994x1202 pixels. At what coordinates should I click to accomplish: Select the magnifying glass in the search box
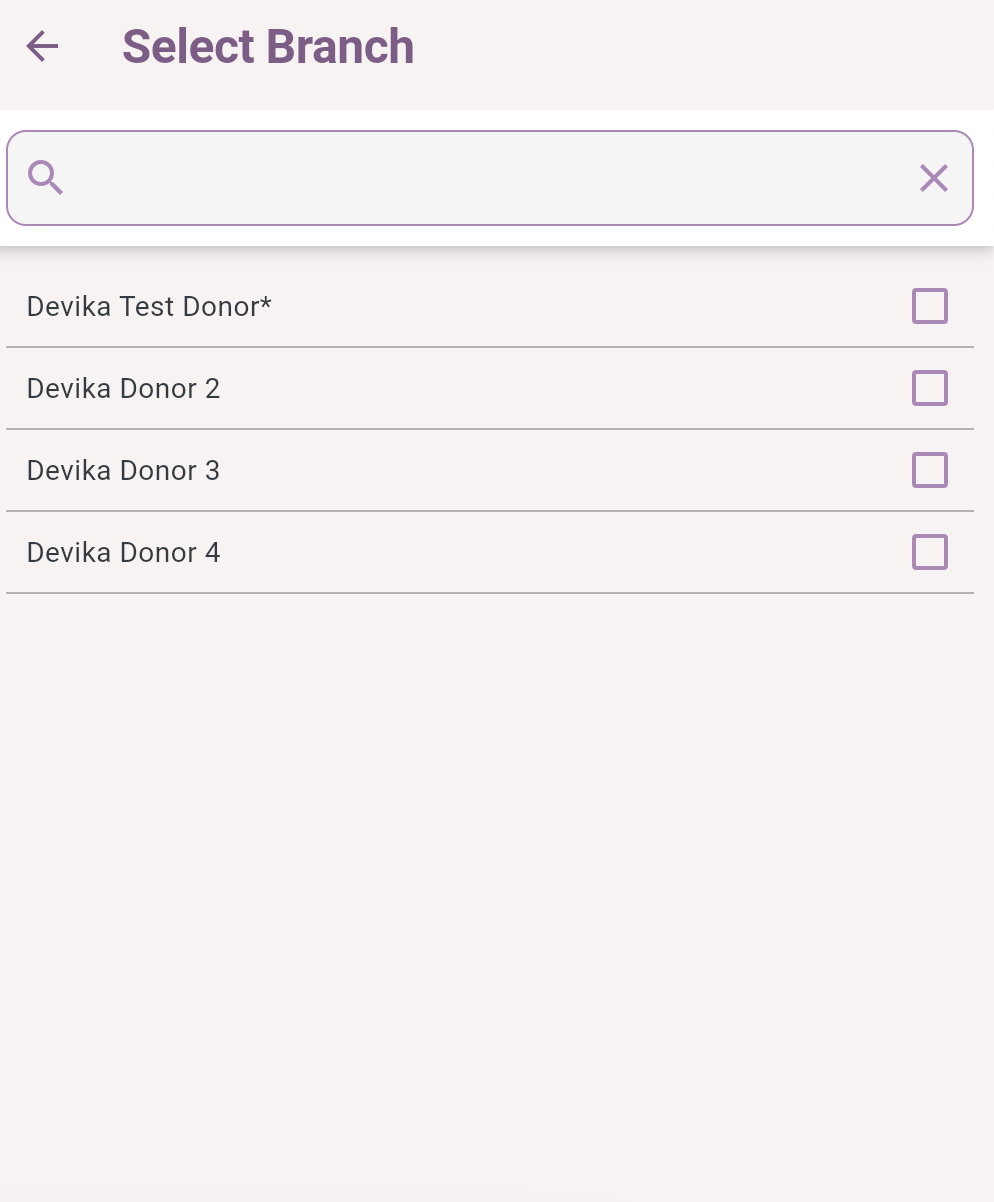(46, 178)
